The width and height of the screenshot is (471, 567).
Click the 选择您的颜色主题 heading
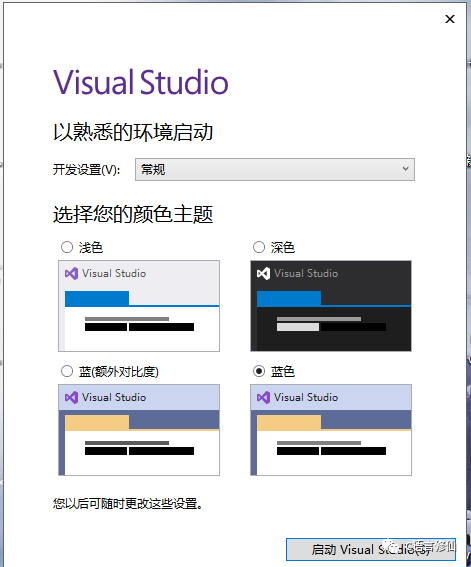[x=133, y=214]
